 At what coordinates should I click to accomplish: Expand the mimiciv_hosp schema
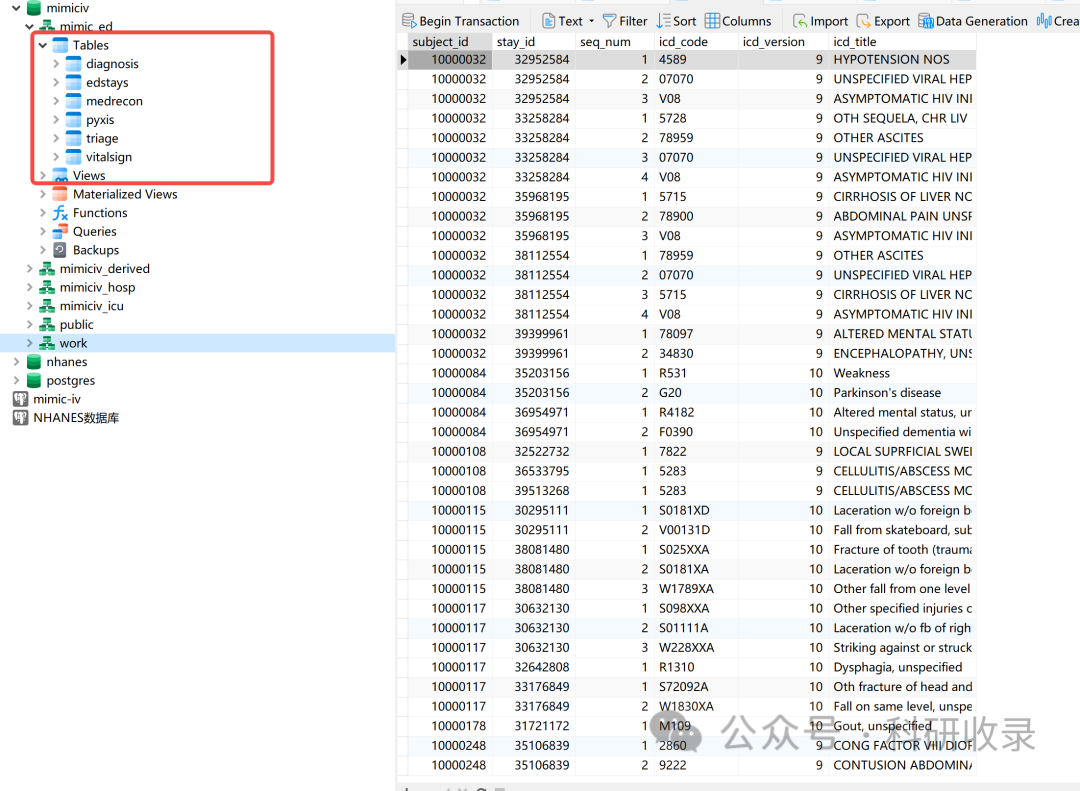pyautogui.click(x=29, y=287)
